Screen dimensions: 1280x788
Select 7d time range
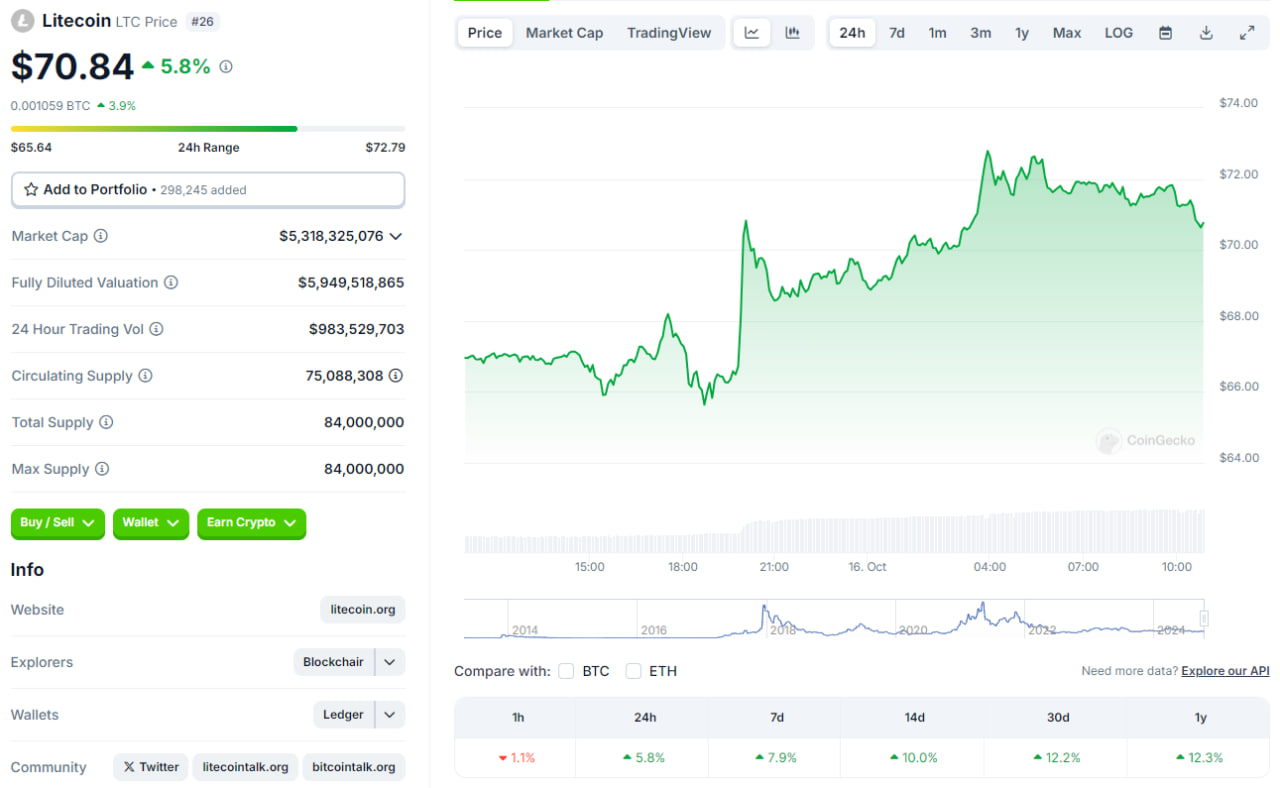tap(897, 33)
